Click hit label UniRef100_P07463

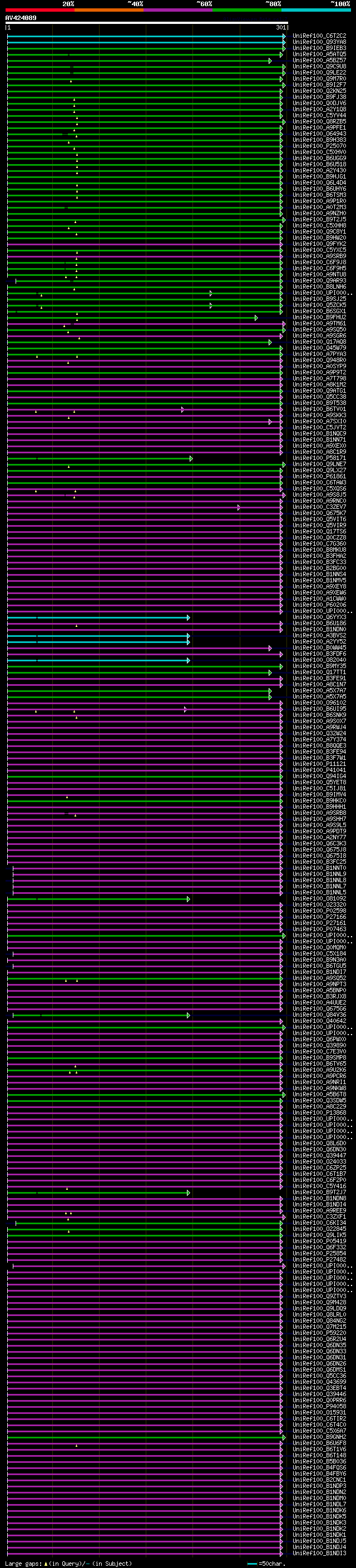pyautogui.click(x=319, y=929)
